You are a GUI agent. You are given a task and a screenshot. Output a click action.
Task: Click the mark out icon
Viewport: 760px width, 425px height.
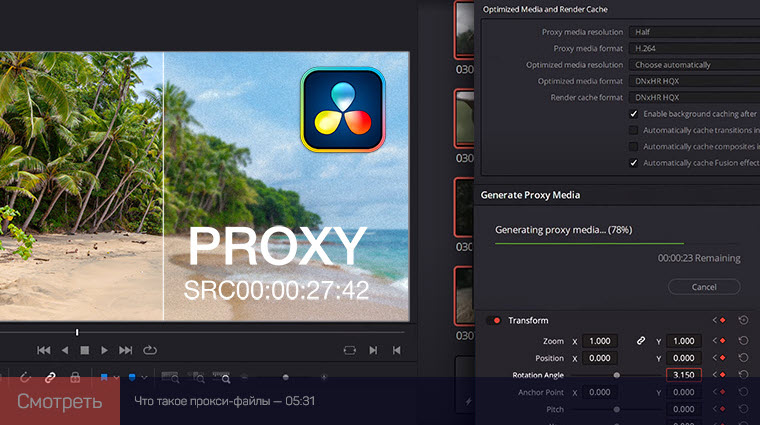click(x=396, y=350)
